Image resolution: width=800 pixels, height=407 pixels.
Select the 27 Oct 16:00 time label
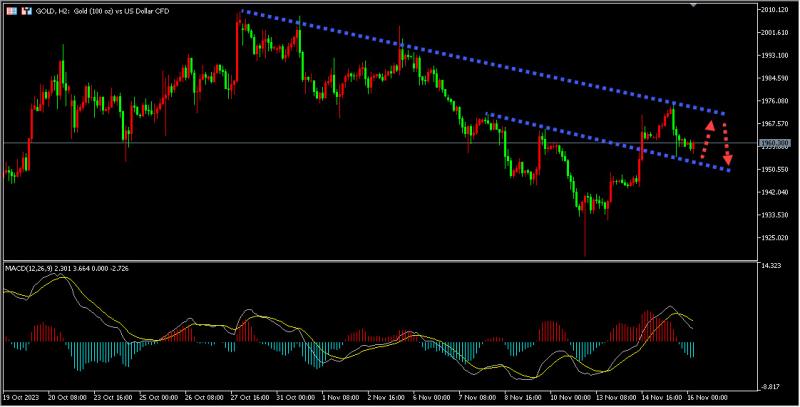[249, 397]
